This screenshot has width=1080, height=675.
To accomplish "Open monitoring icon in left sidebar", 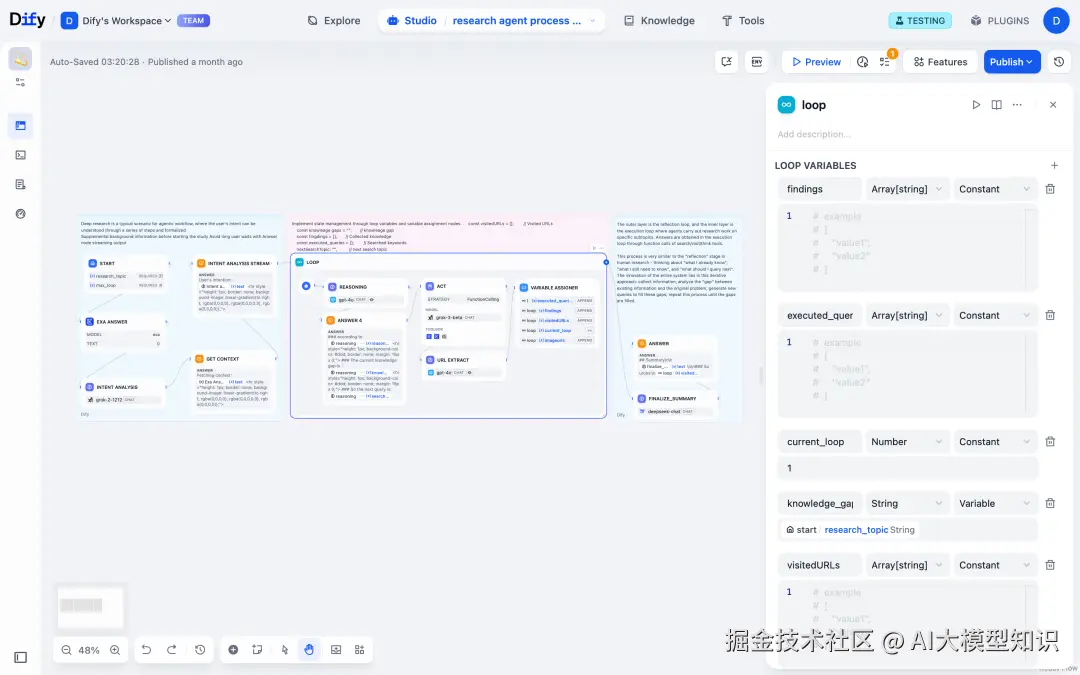I will [x=21, y=214].
